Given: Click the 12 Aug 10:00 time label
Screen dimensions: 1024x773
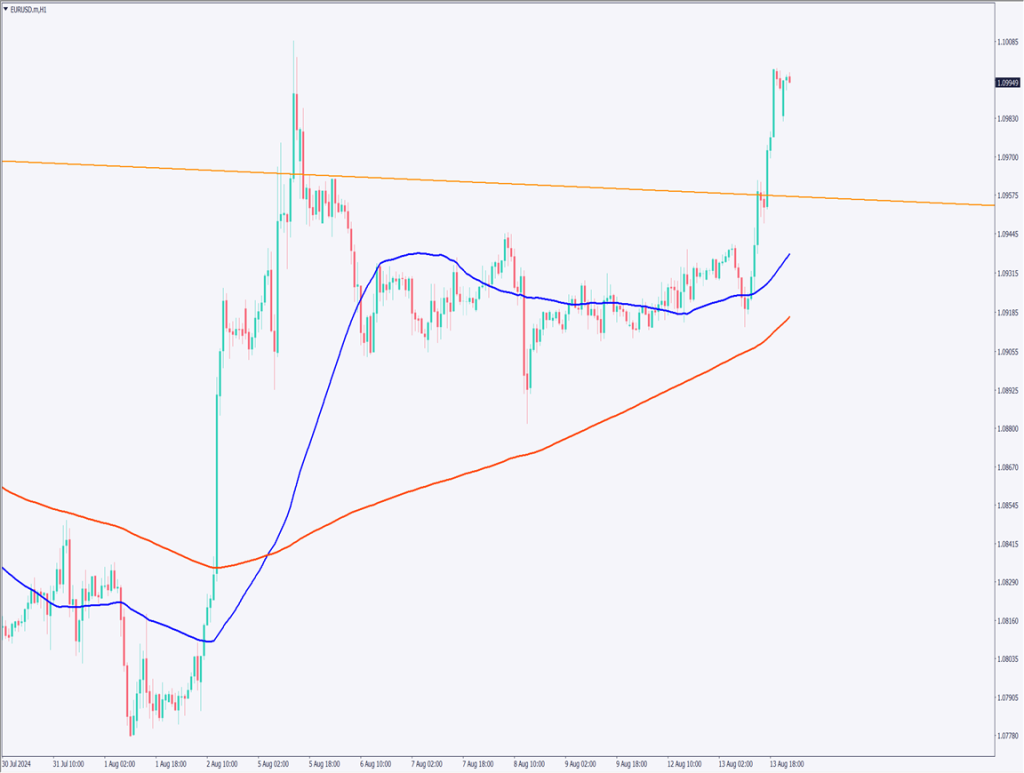Looking at the screenshot, I should 684,763.
